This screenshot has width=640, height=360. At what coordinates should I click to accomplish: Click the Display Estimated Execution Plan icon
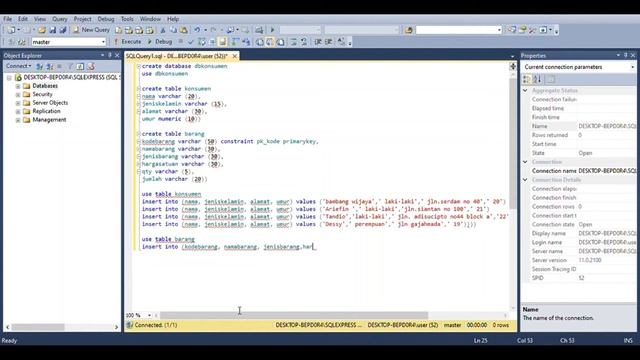click(x=201, y=42)
